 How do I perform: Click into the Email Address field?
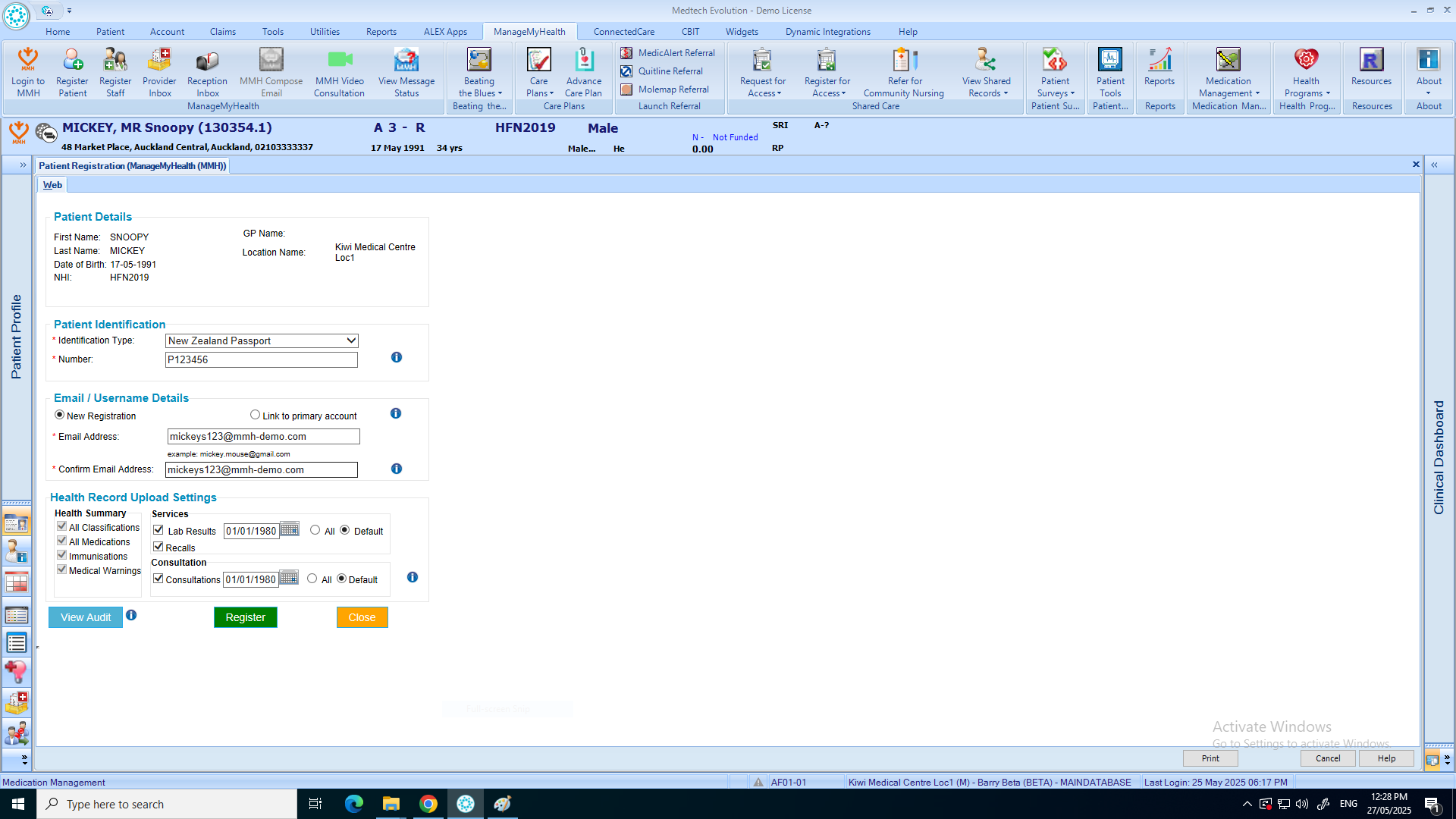[x=263, y=437]
